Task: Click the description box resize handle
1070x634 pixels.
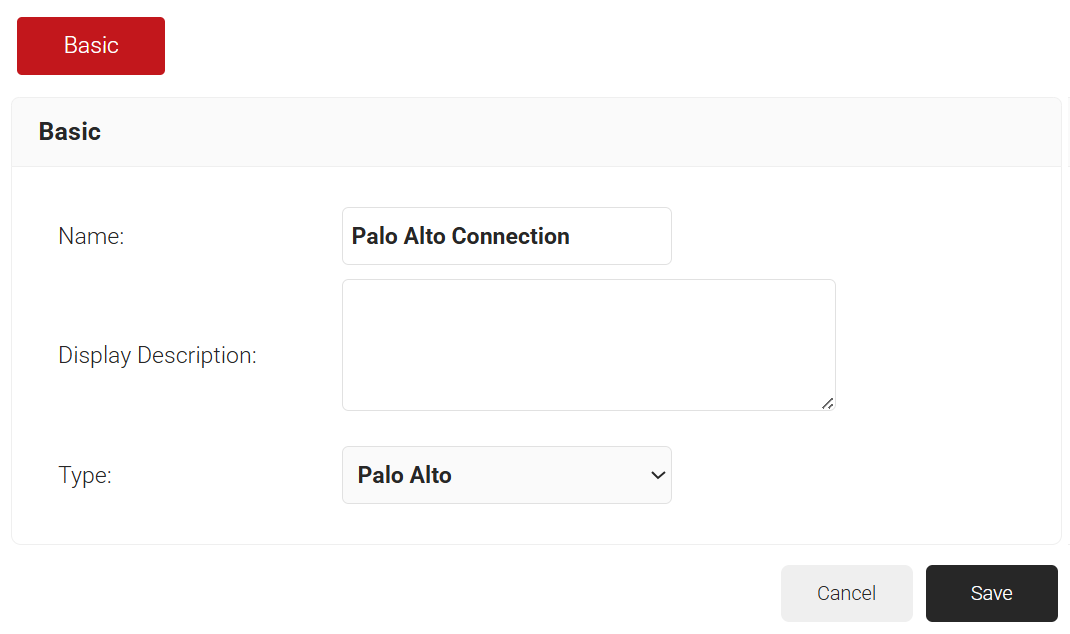Action: click(827, 402)
